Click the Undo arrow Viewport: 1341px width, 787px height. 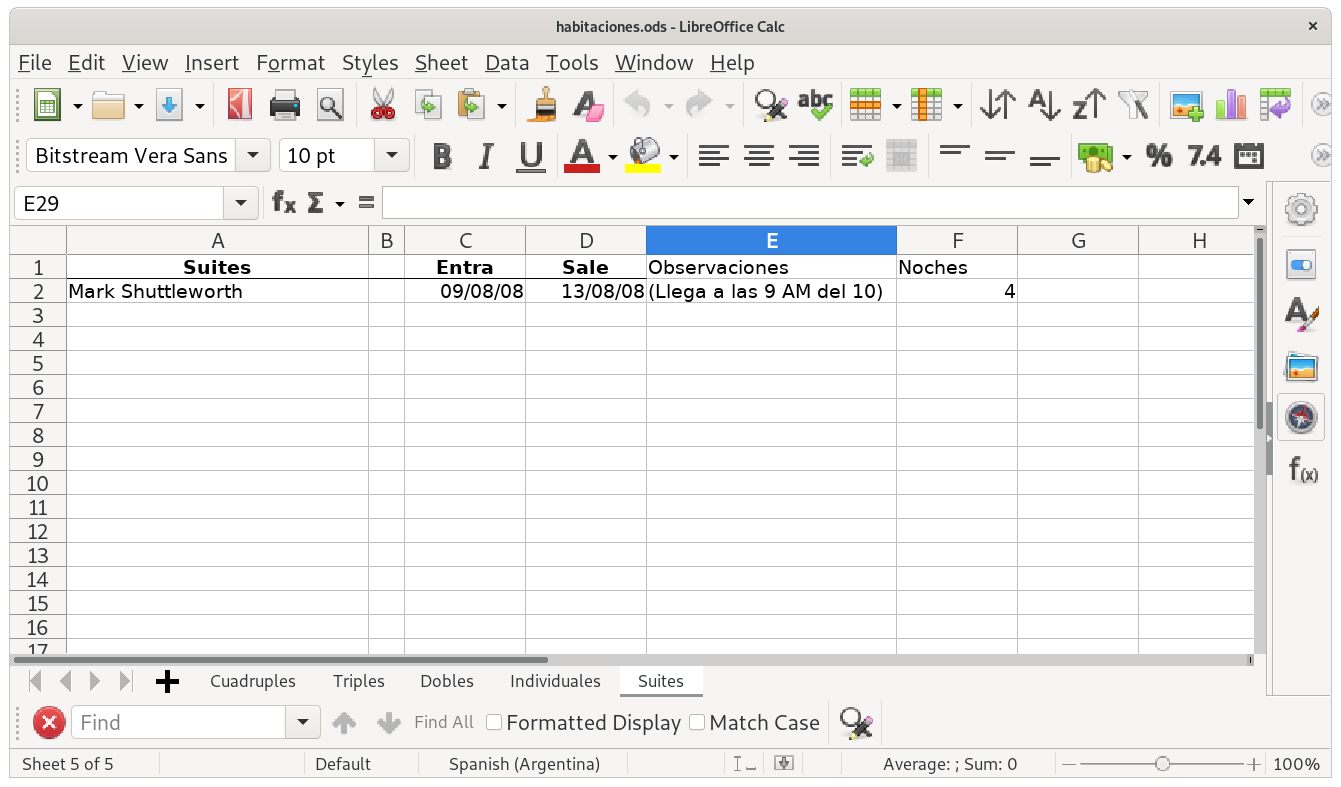636,104
